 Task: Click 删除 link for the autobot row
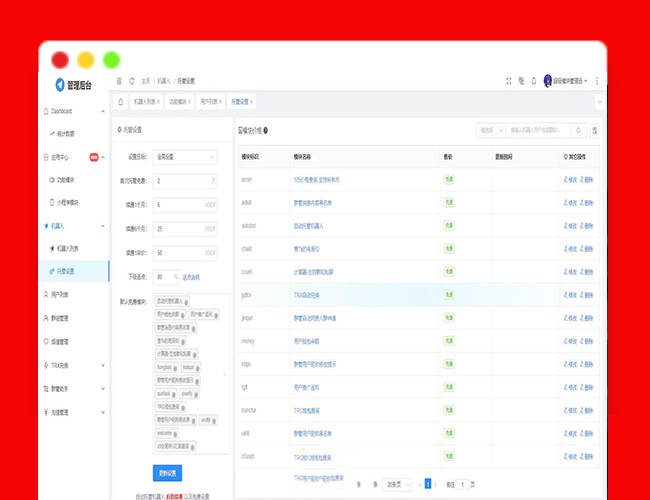click(589, 225)
